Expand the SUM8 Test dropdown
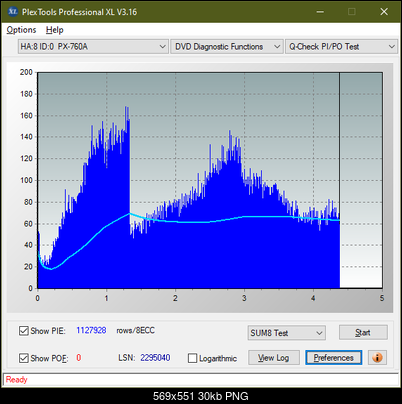The width and height of the screenshot is (402, 404). tap(287, 333)
